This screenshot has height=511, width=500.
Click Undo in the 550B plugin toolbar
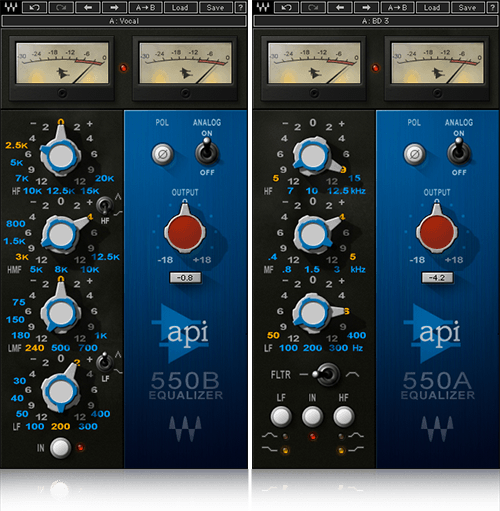pos(34,7)
